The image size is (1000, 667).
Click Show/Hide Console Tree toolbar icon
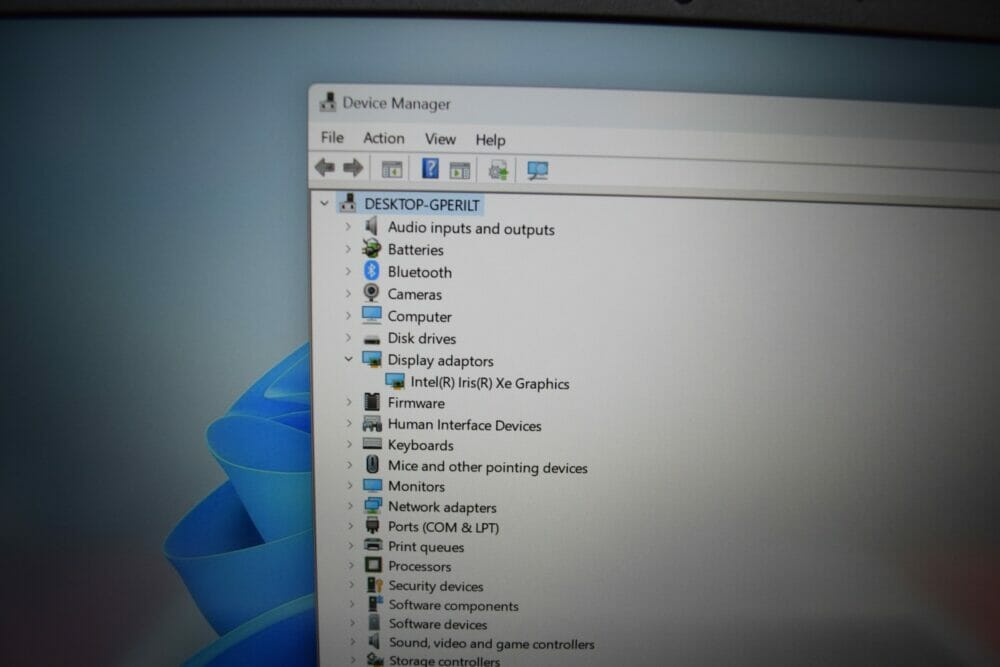(392, 170)
